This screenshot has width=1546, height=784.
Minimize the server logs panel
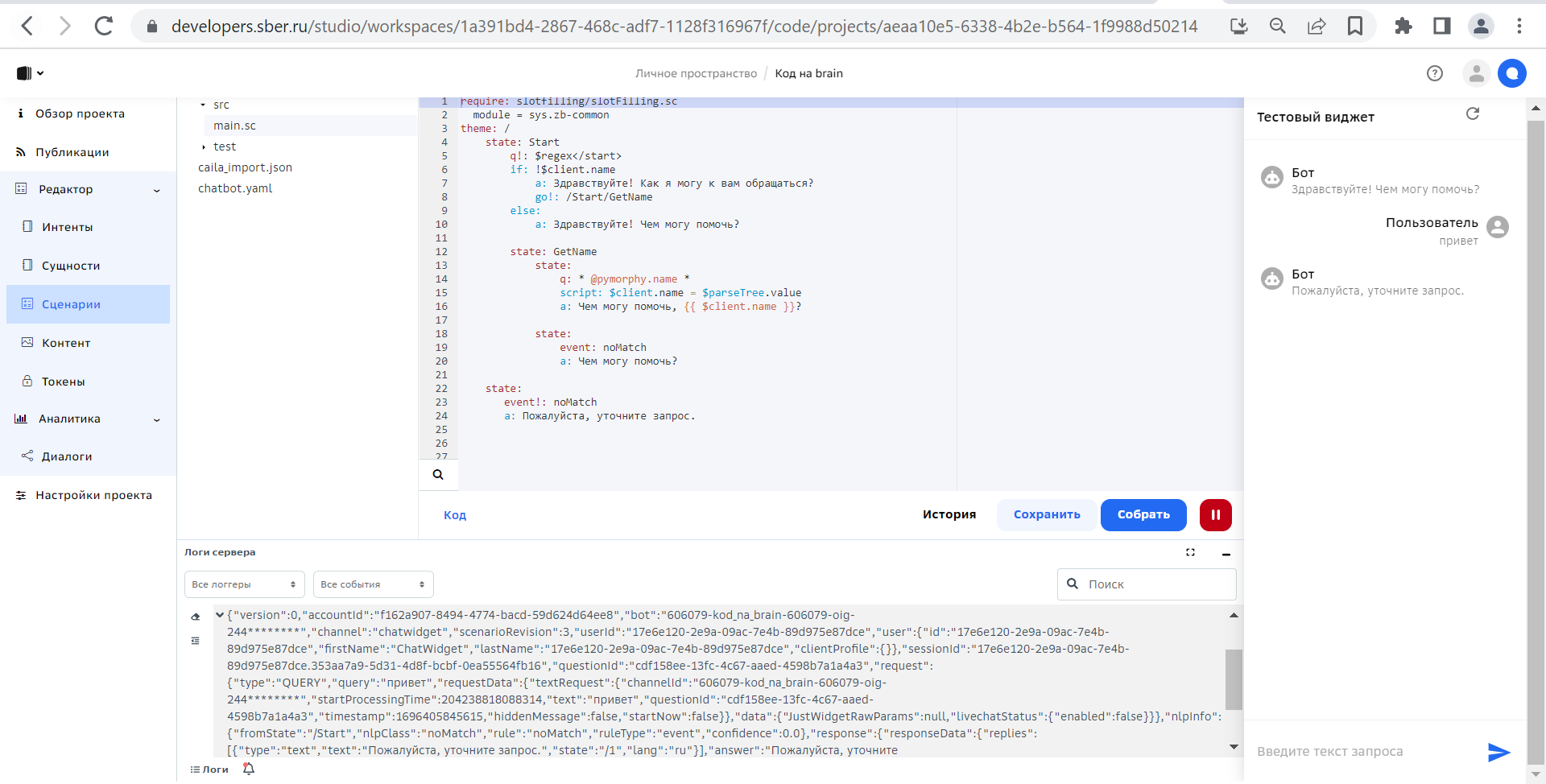pos(1226,554)
